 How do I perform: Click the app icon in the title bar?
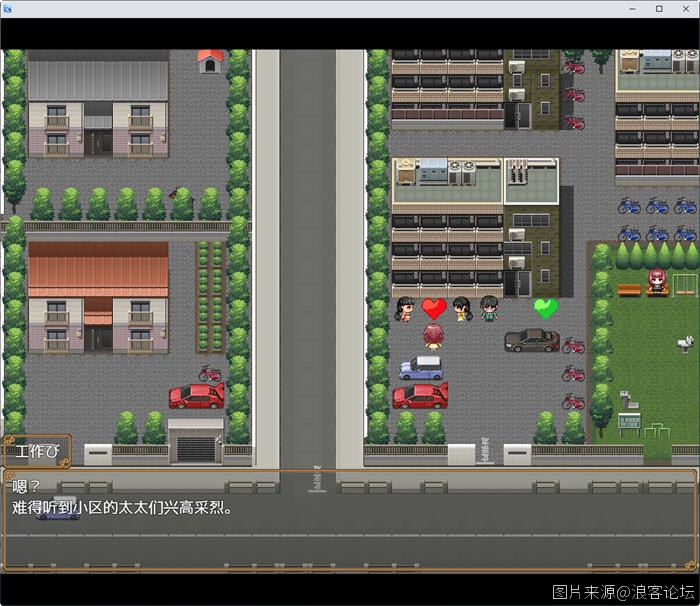point(9,9)
